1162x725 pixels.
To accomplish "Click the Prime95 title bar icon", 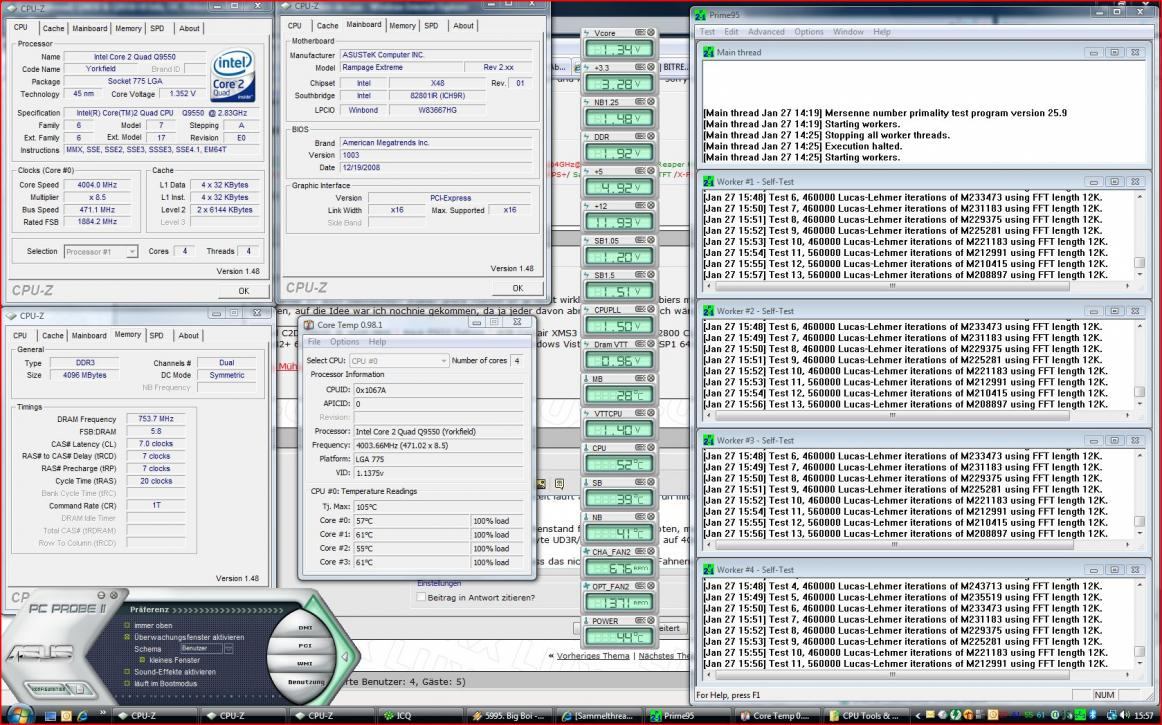I will [x=700, y=14].
